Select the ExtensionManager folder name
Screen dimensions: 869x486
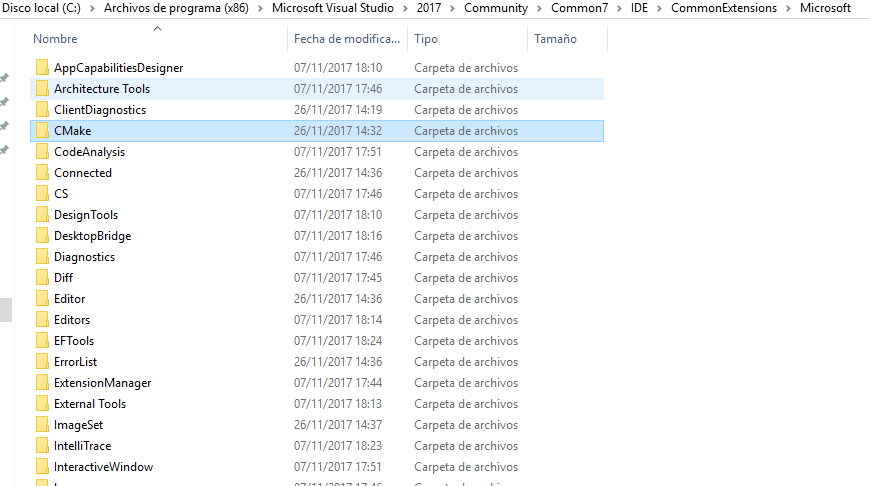[103, 383]
